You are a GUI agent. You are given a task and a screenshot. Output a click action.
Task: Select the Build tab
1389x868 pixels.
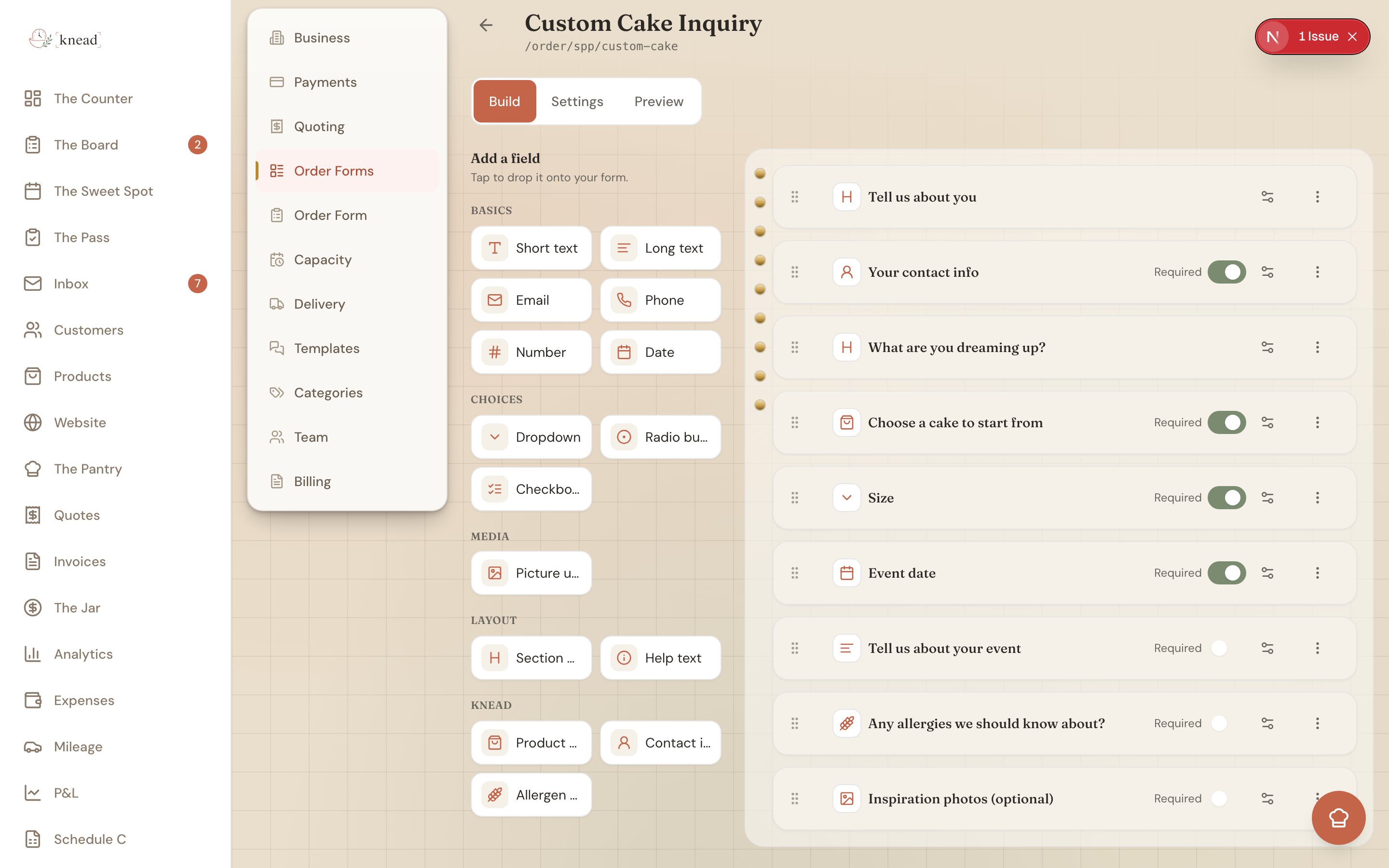point(504,102)
